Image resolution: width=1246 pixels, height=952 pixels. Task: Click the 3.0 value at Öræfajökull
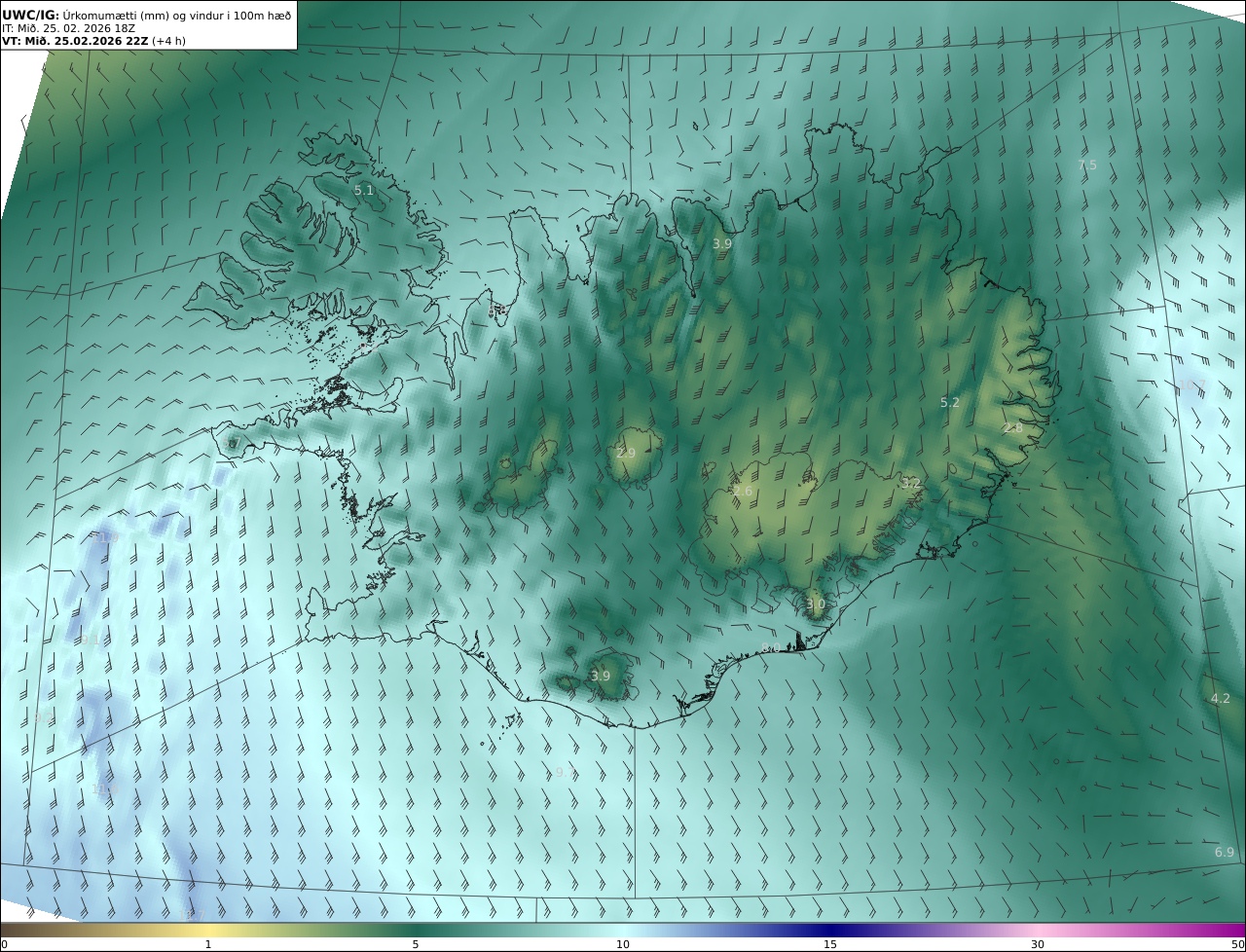click(816, 604)
